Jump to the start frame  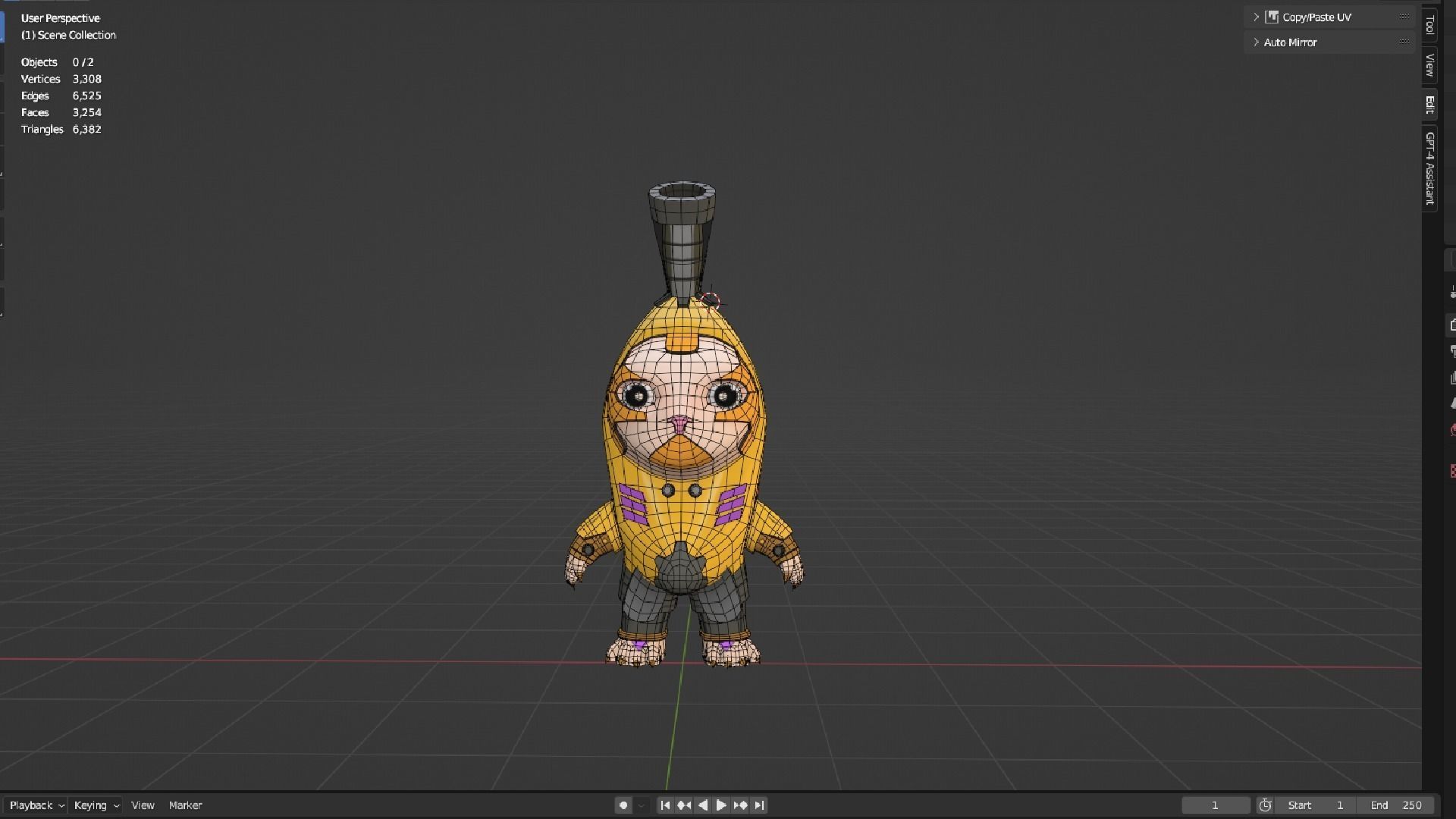click(x=665, y=805)
